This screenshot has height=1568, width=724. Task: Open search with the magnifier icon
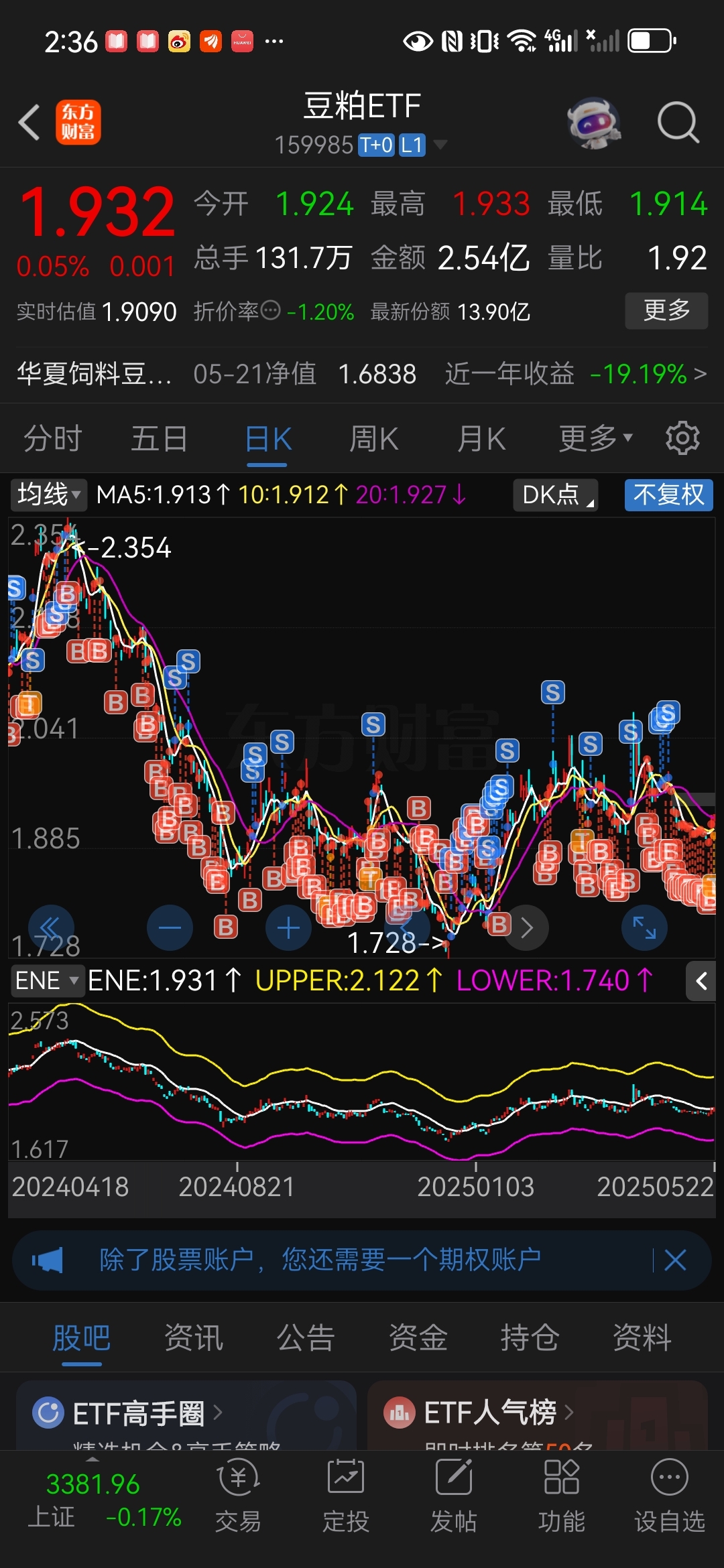coord(678,123)
